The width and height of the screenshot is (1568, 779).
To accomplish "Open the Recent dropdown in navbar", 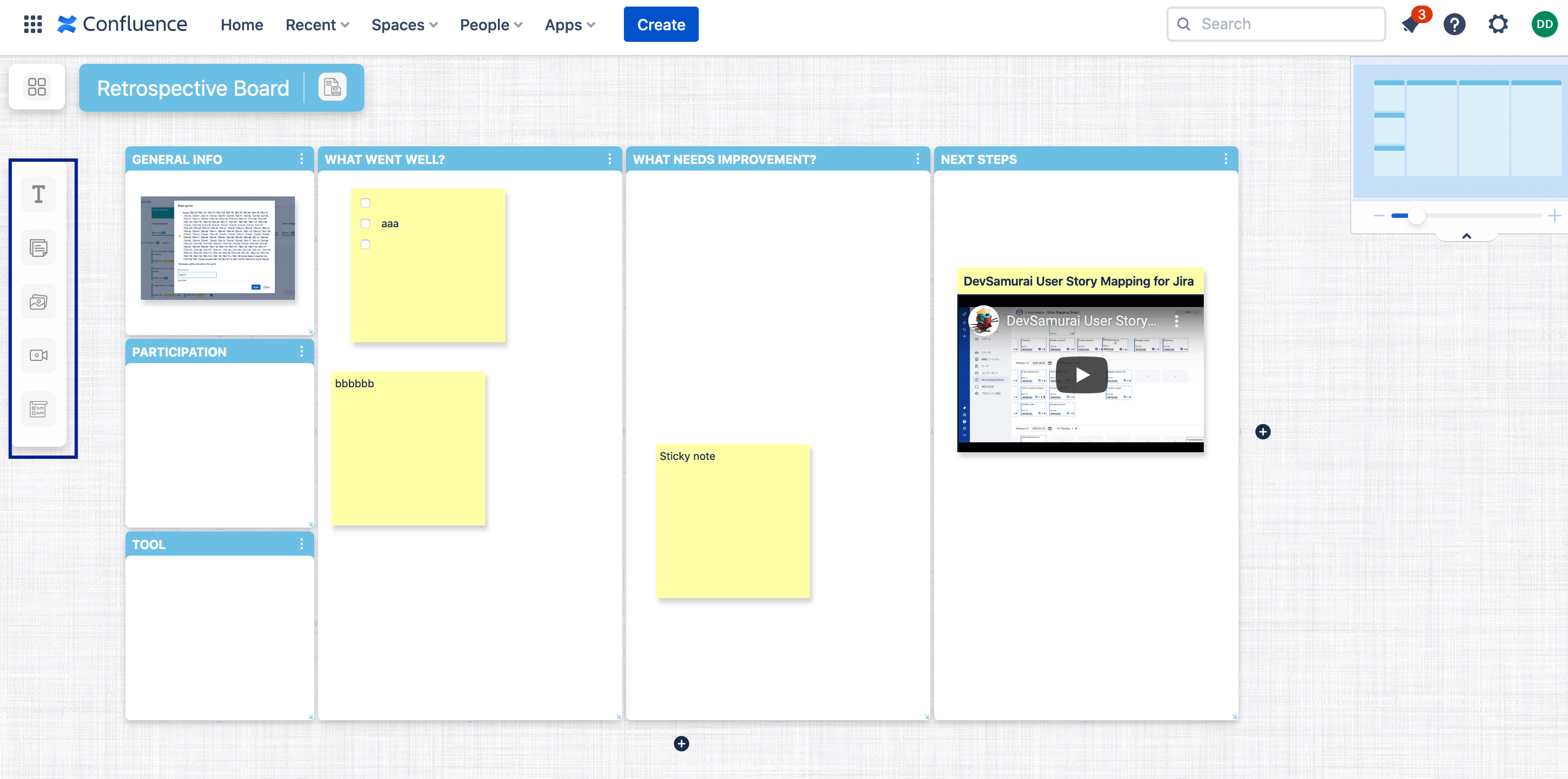I will [x=316, y=25].
